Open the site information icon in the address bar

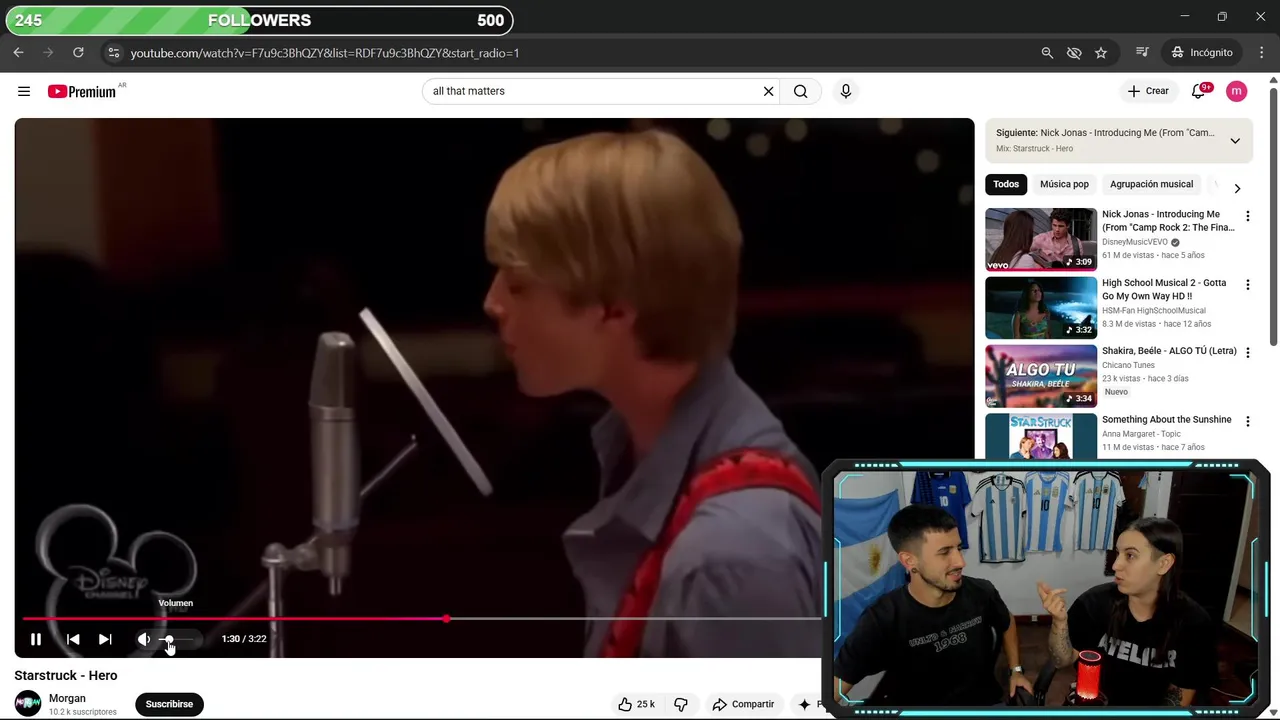pyautogui.click(x=113, y=53)
